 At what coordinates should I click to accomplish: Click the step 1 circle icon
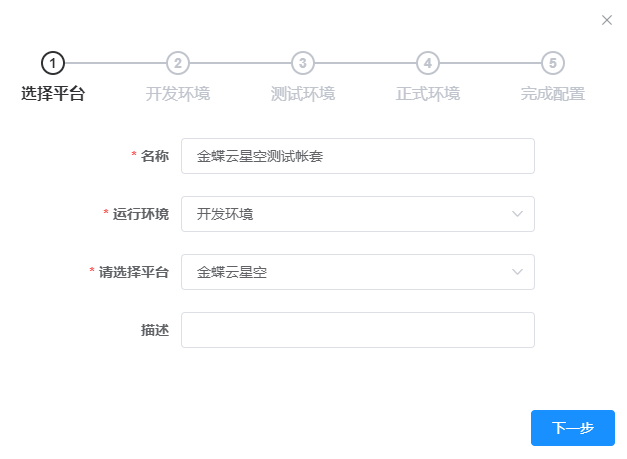point(53,63)
